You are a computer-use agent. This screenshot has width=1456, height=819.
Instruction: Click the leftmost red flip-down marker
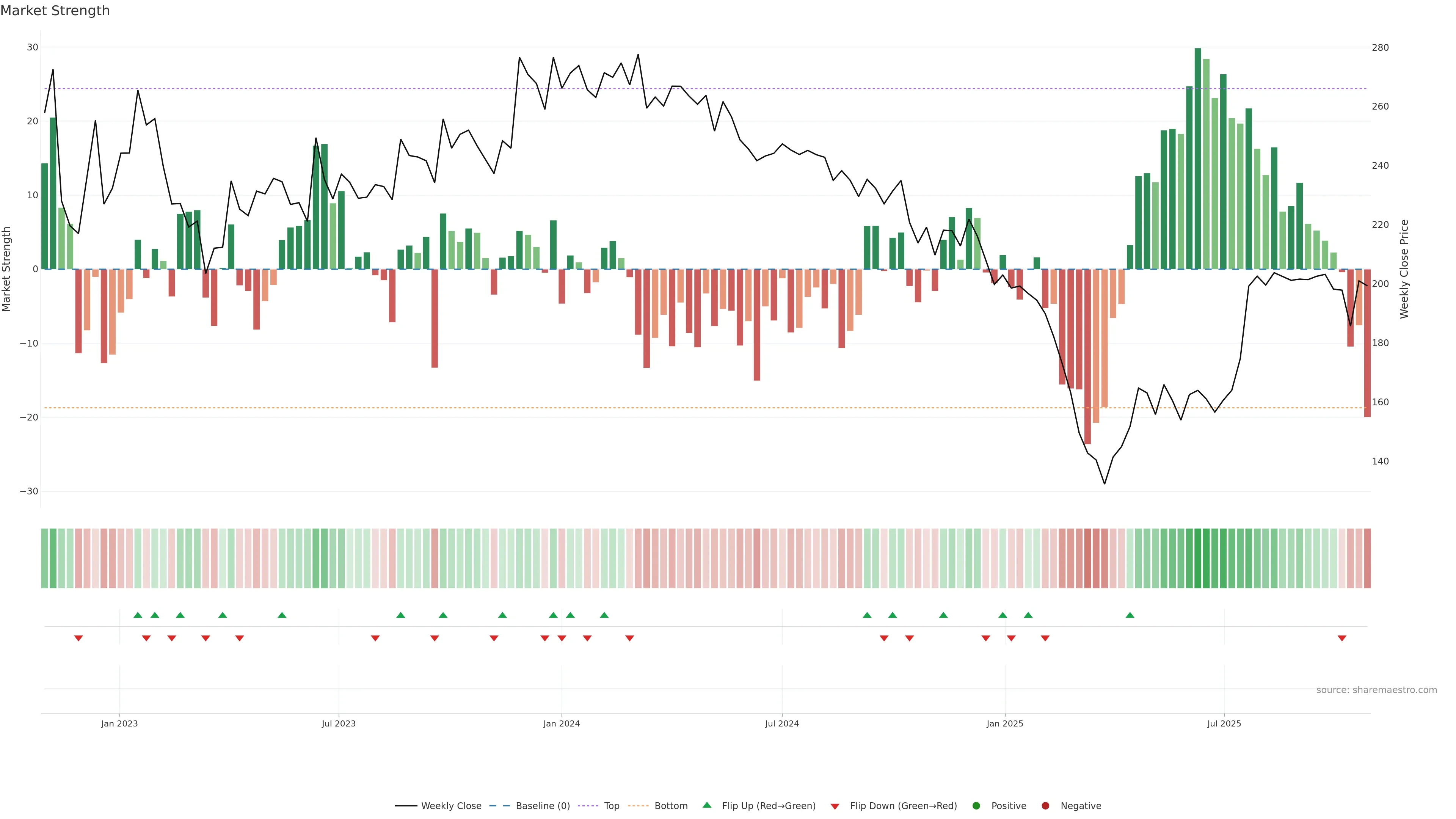(x=78, y=638)
